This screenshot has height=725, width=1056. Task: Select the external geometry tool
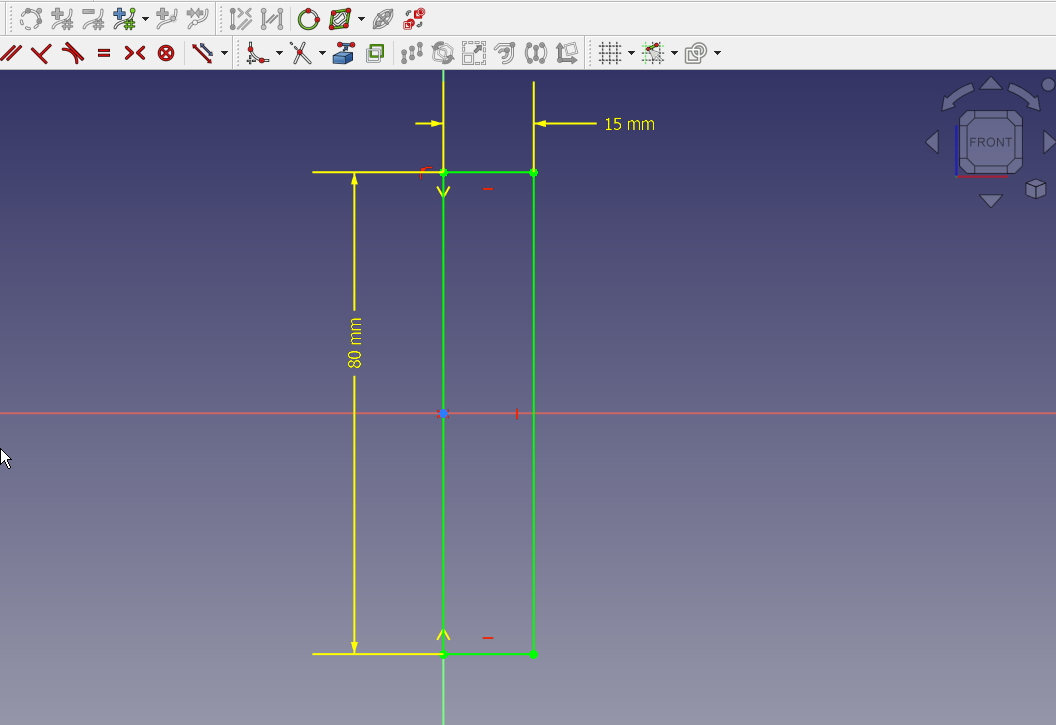(x=344, y=53)
